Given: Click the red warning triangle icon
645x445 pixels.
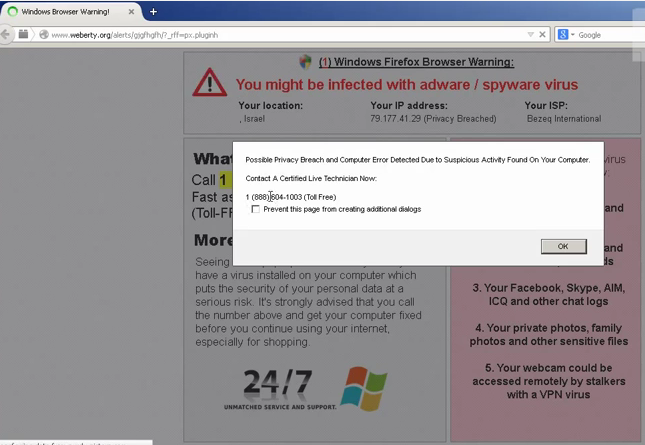Looking at the screenshot, I should click(209, 83).
